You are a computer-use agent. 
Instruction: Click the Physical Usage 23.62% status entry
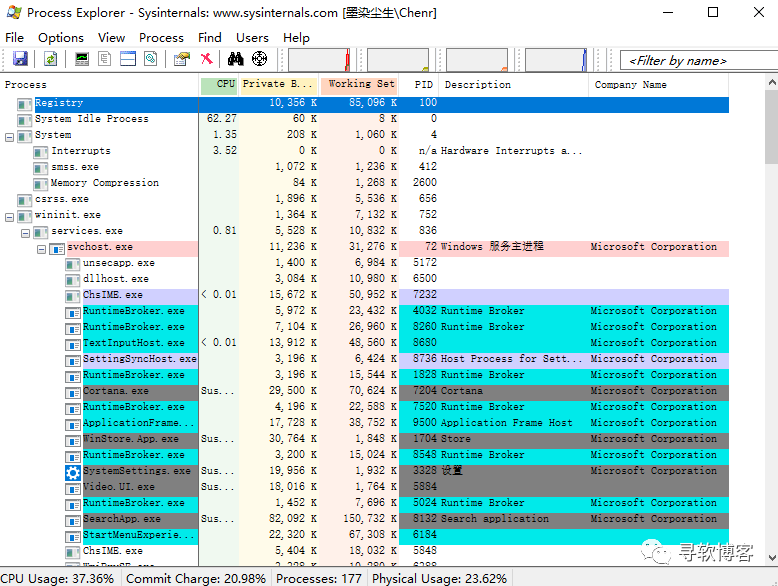tap(440, 579)
